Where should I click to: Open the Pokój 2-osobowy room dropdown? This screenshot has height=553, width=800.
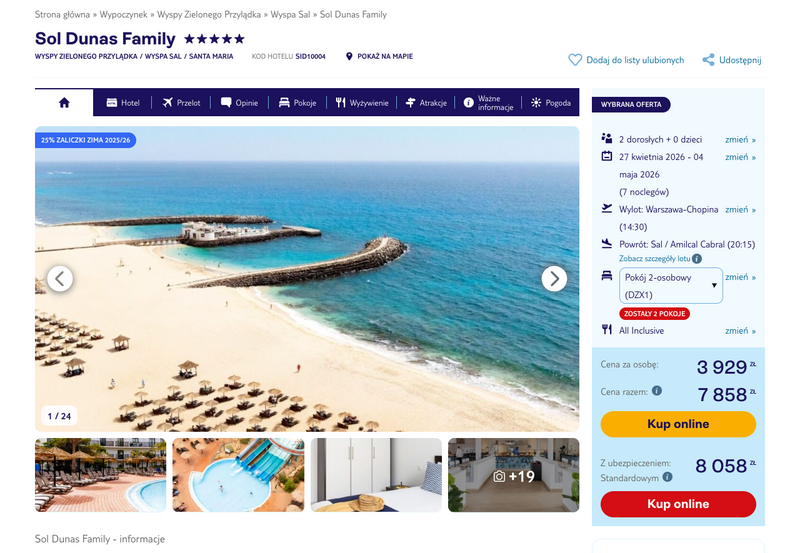(671, 286)
